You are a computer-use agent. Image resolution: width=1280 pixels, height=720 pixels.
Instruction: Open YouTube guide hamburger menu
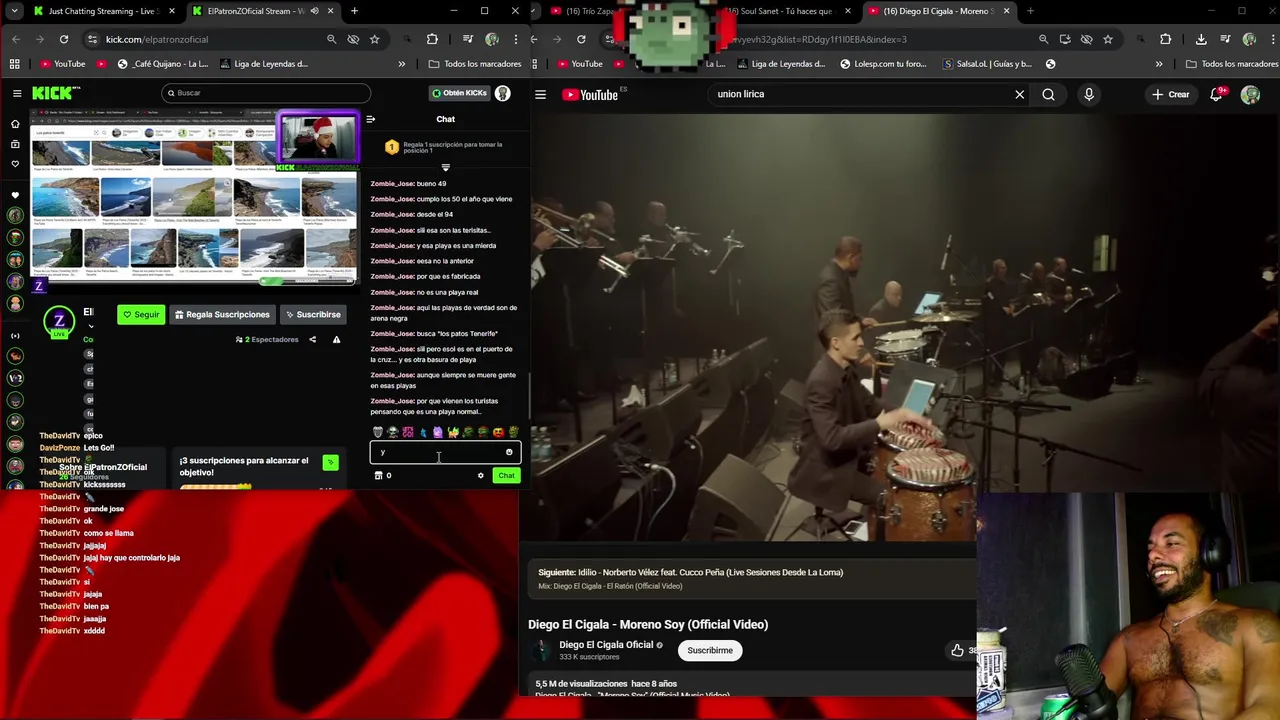click(x=540, y=94)
